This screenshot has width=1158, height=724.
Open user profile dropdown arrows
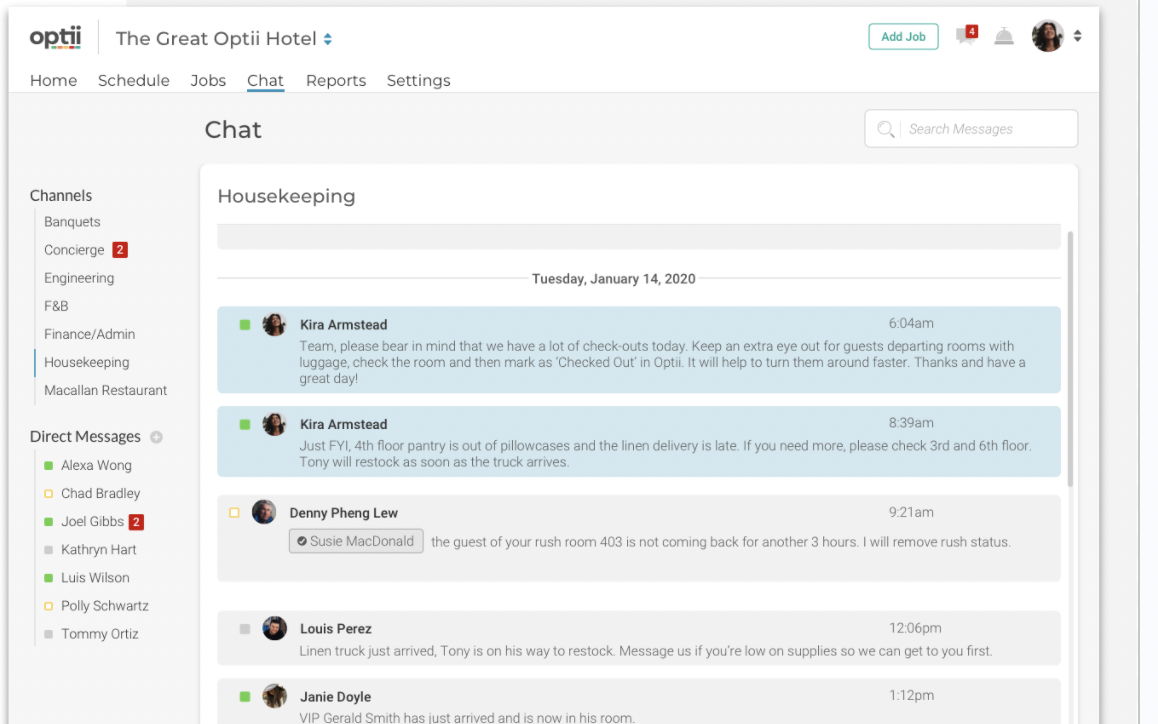1077,37
